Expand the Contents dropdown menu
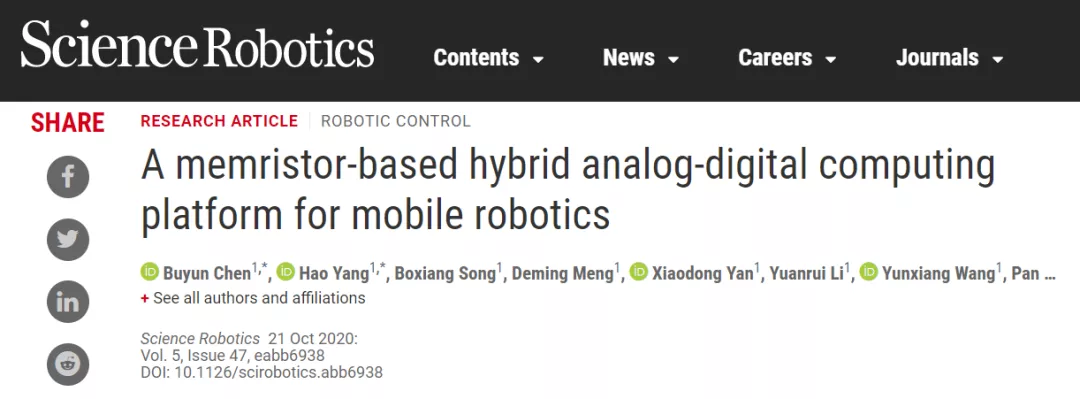Image resolution: width=1080 pixels, height=399 pixels. [488, 58]
